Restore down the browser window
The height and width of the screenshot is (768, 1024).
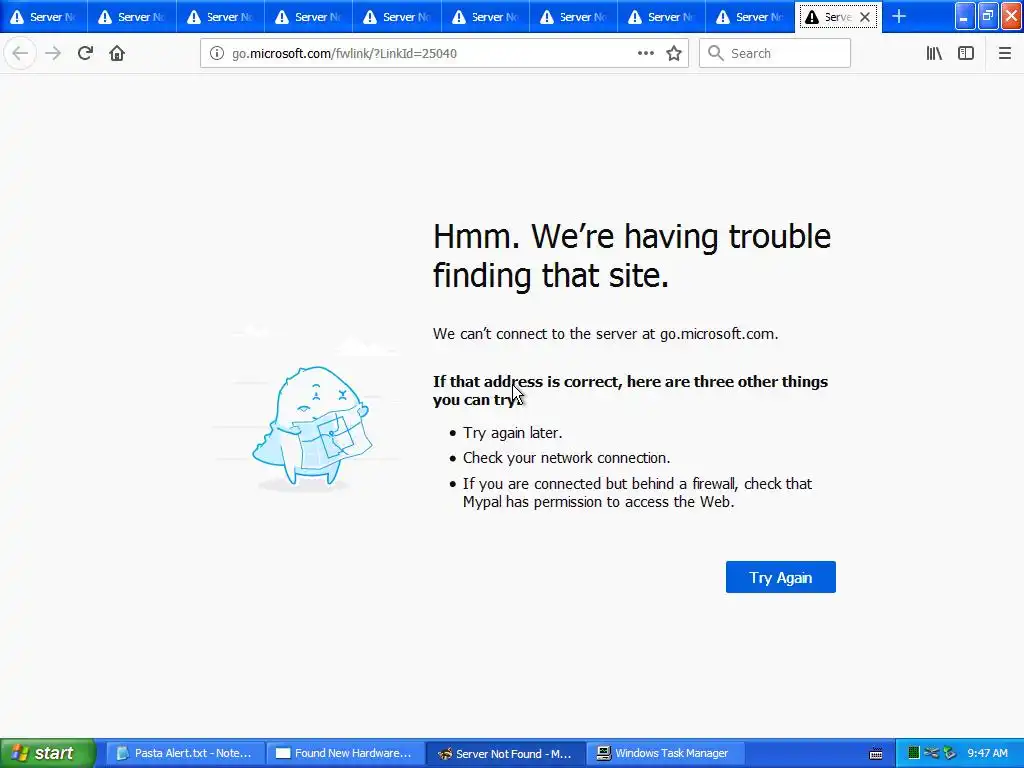(988, 16)
